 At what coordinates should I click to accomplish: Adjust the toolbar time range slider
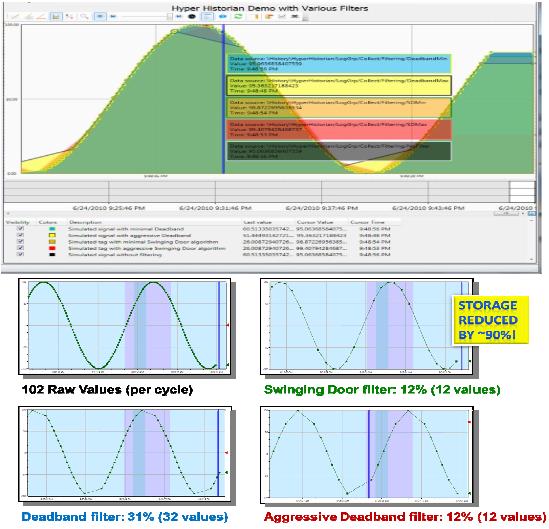(146, 16)
